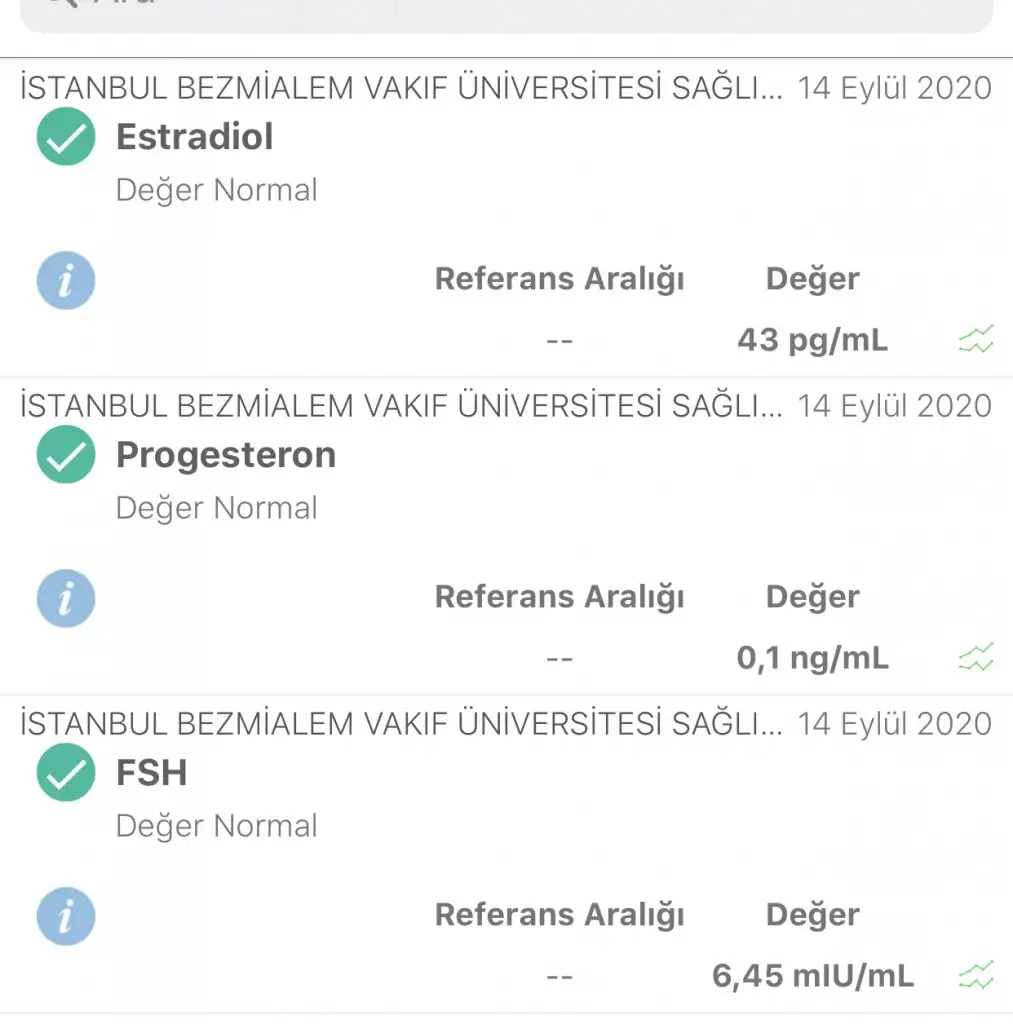Tap Referans Aralığı label under Progesteron
1013x1024 pixels.
(x=559, y=597)
